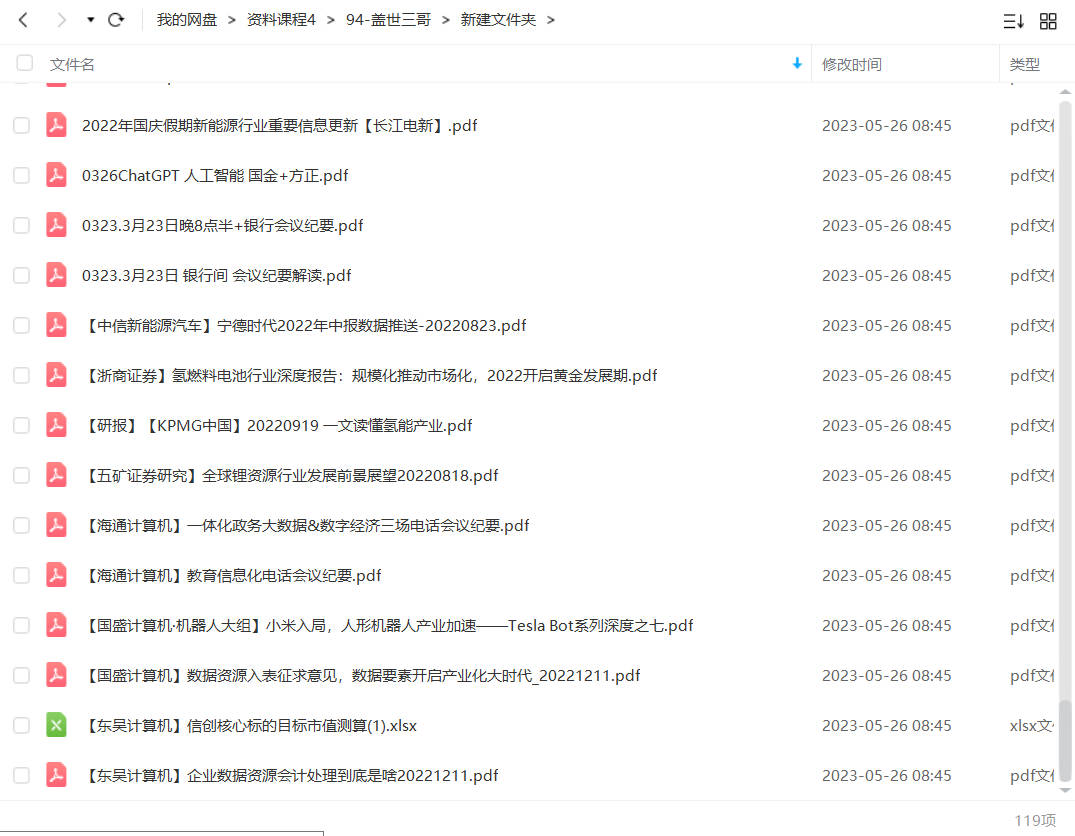This screenshot has height=836, width=1075.
Task: Click PDF icon of 小米入局 人形机器人 file
Action: point(56,625)
